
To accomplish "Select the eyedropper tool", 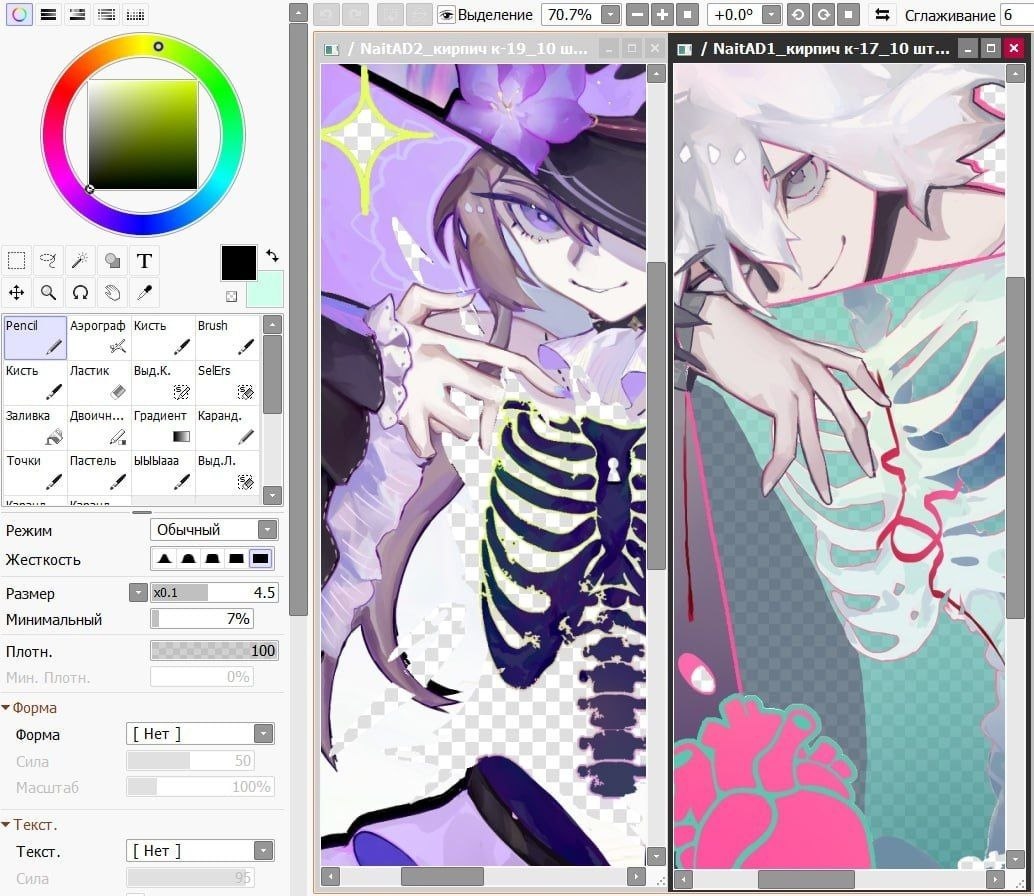I will tap(144, 293).
